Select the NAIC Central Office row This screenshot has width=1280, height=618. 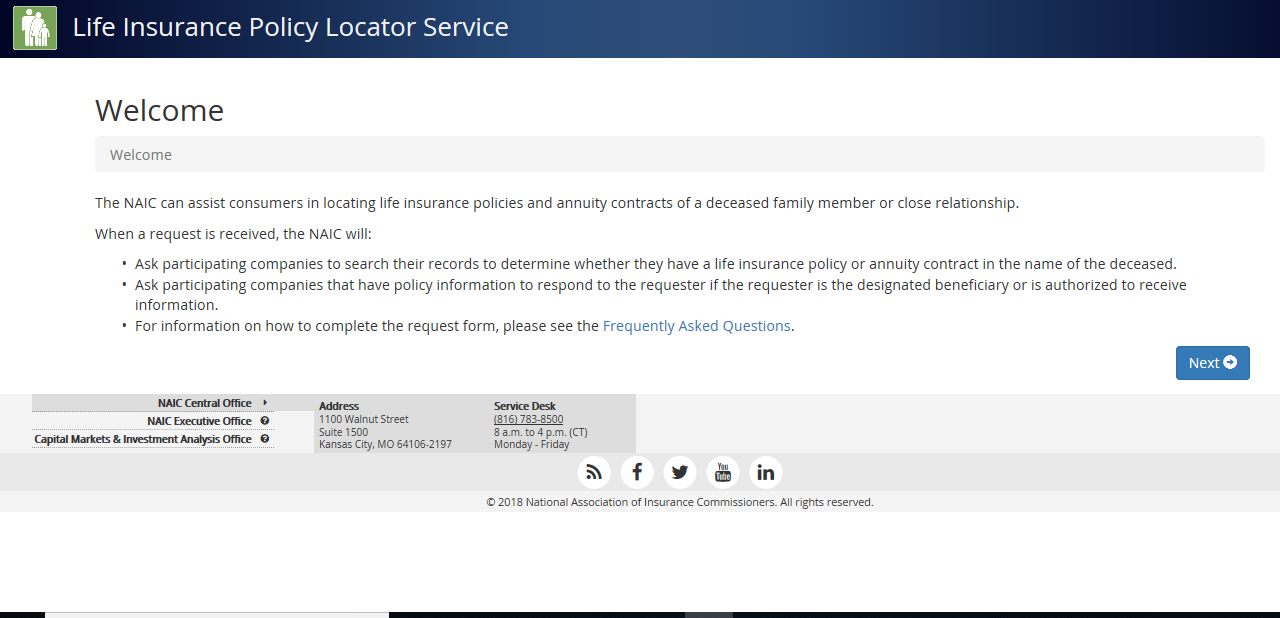click(206, 403)
